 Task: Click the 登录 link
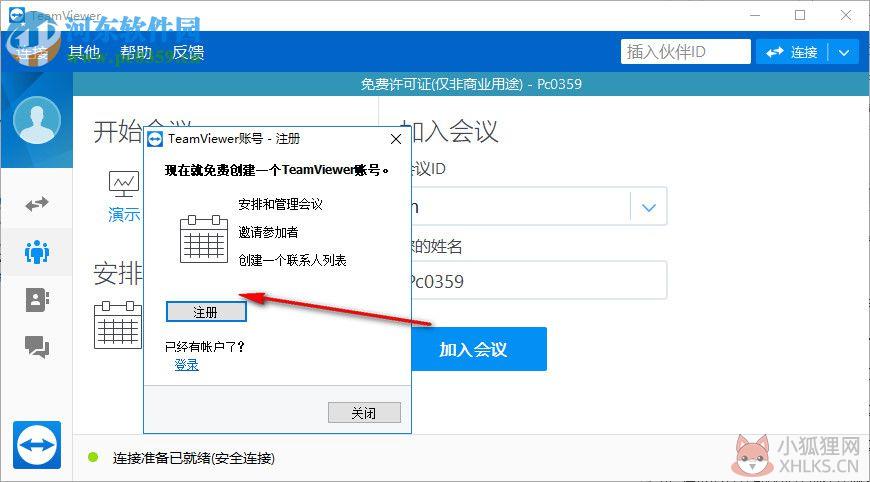pyautogui.click(x=186, y=365)
